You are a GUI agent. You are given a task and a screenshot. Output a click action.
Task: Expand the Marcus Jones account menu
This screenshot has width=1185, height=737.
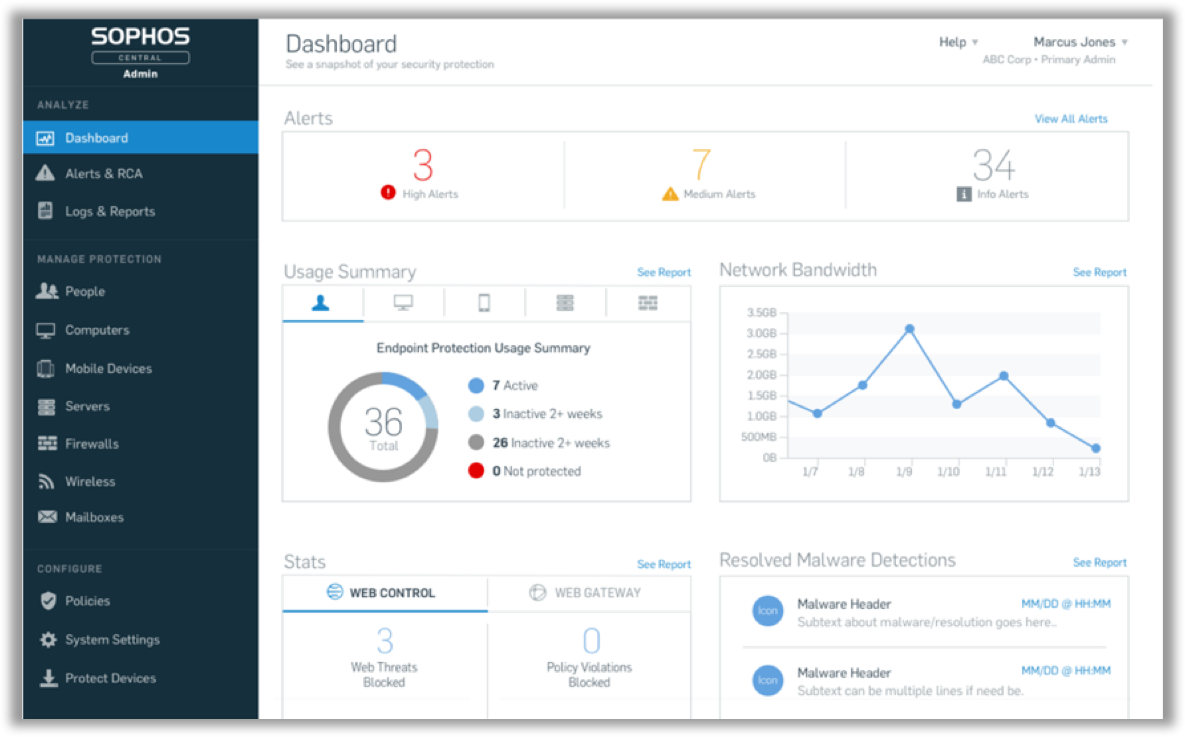[1081, 42]
